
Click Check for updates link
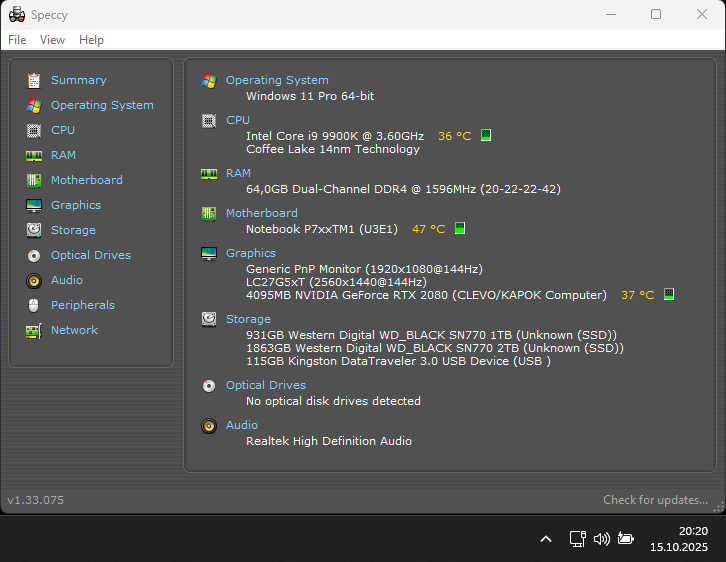[655, 500]
